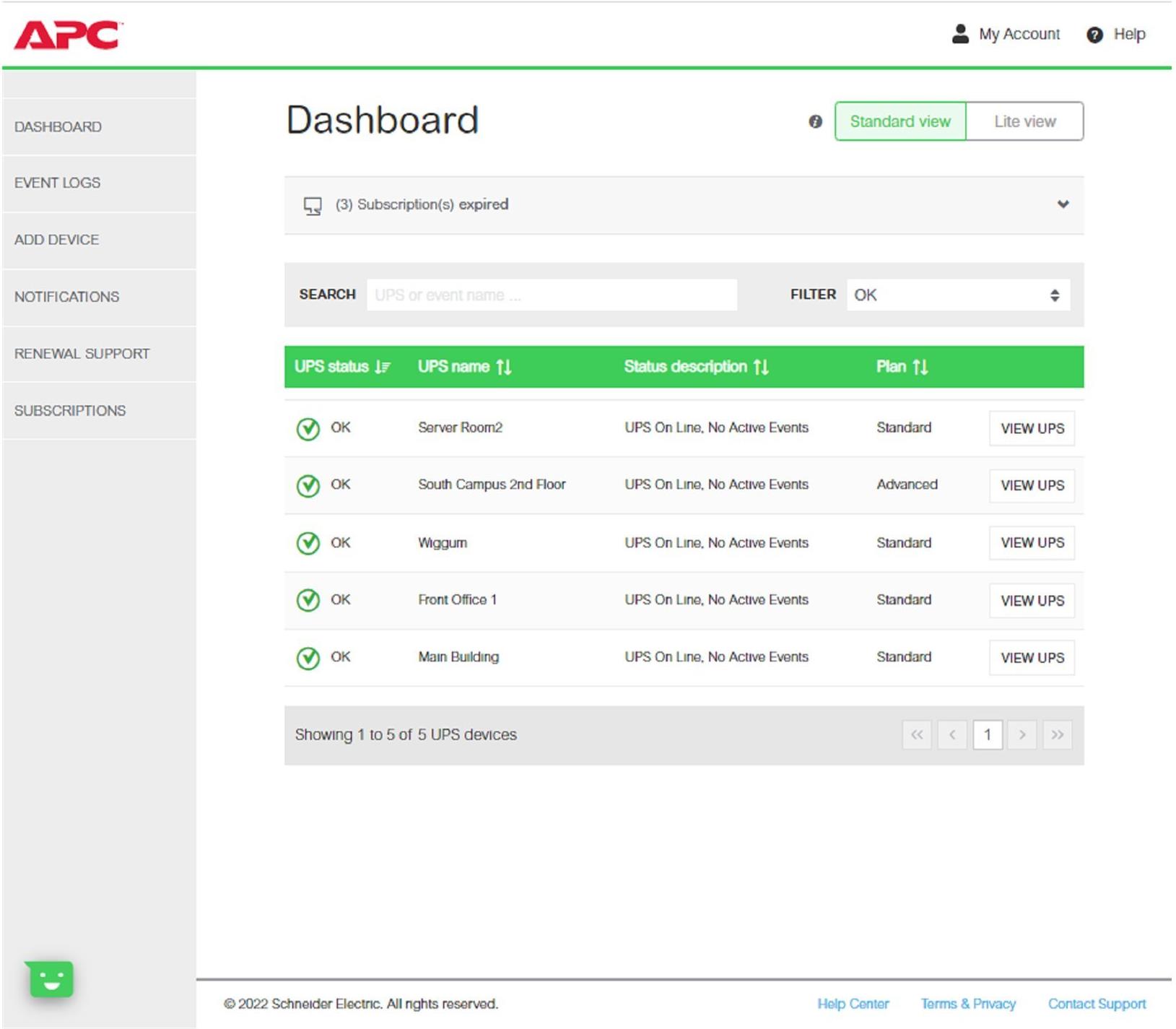The height and width of the screenshot is (1029, 1176).
Task: Sort by UPS status column
Action: click(342, 367)
